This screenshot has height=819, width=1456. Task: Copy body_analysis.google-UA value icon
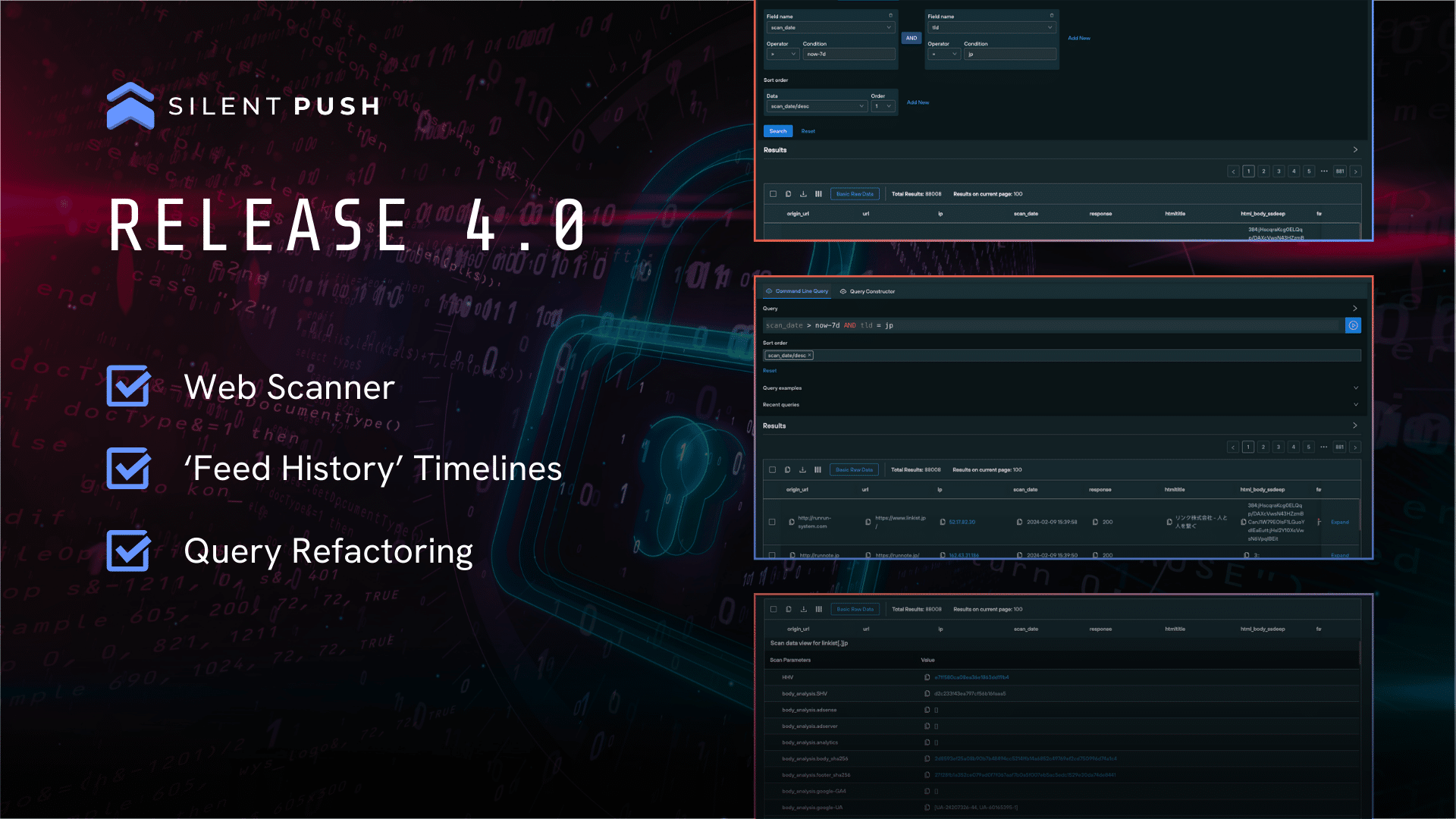[x=927, y=808]
